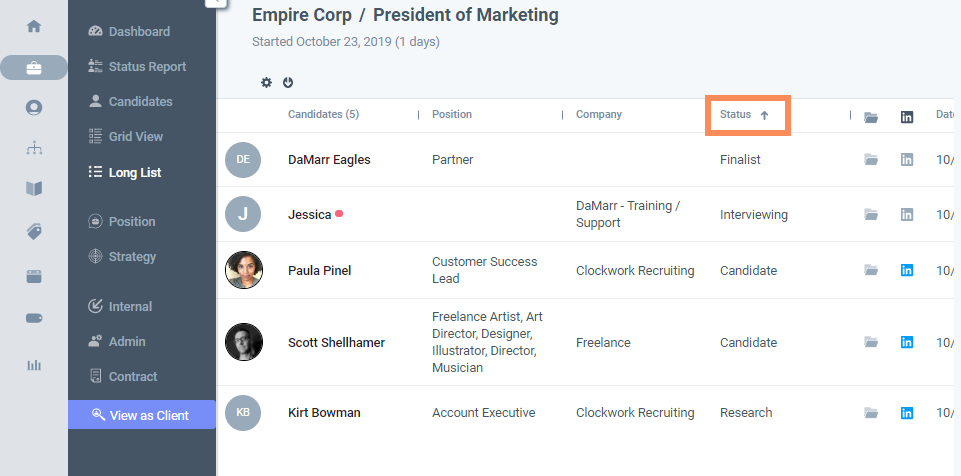Click Kirt Bowman's KB avatar

point(243,412)
